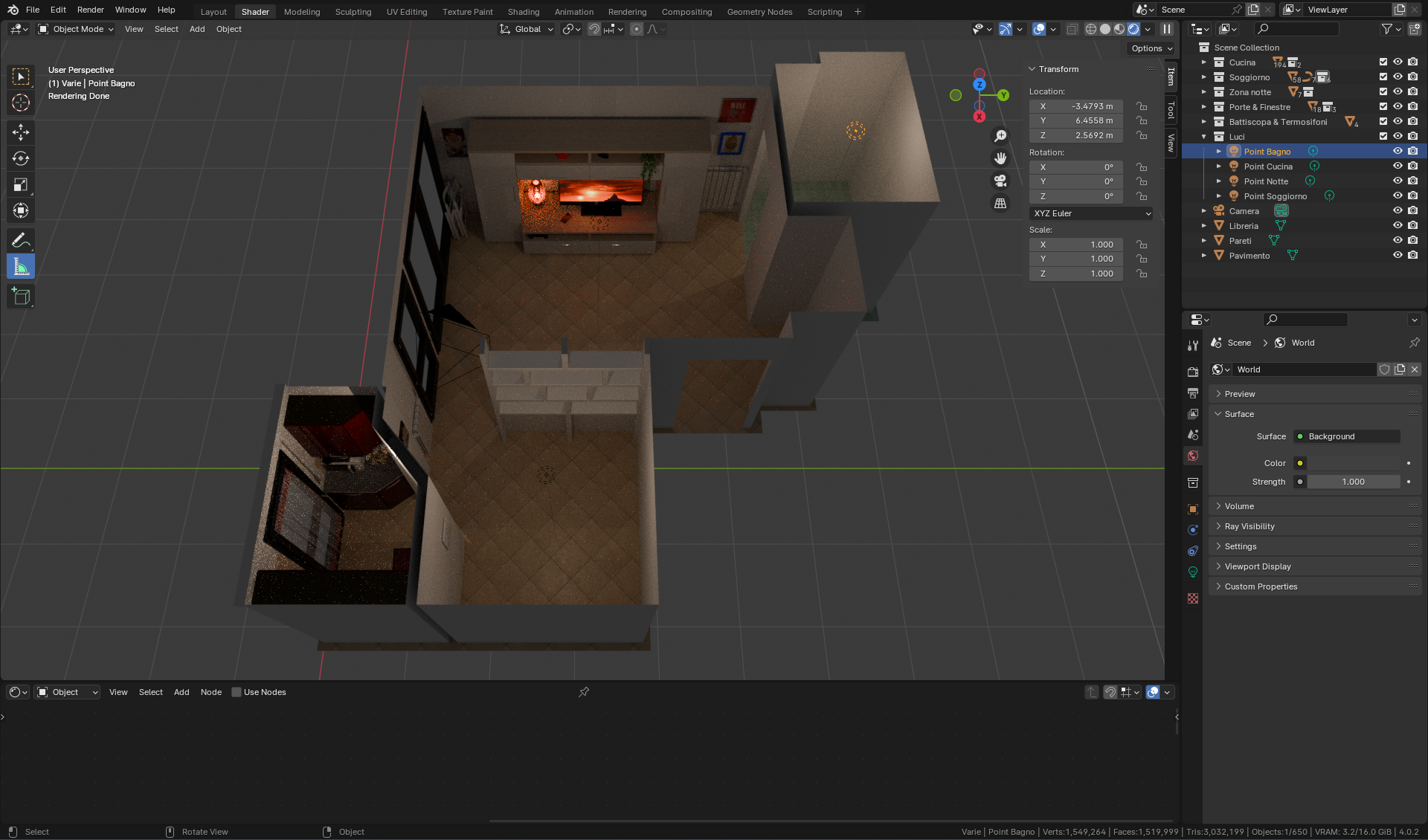Disable Pavimento in renders
Viewport: 1428px width, 840px height.
click(x=1412, y=256)
